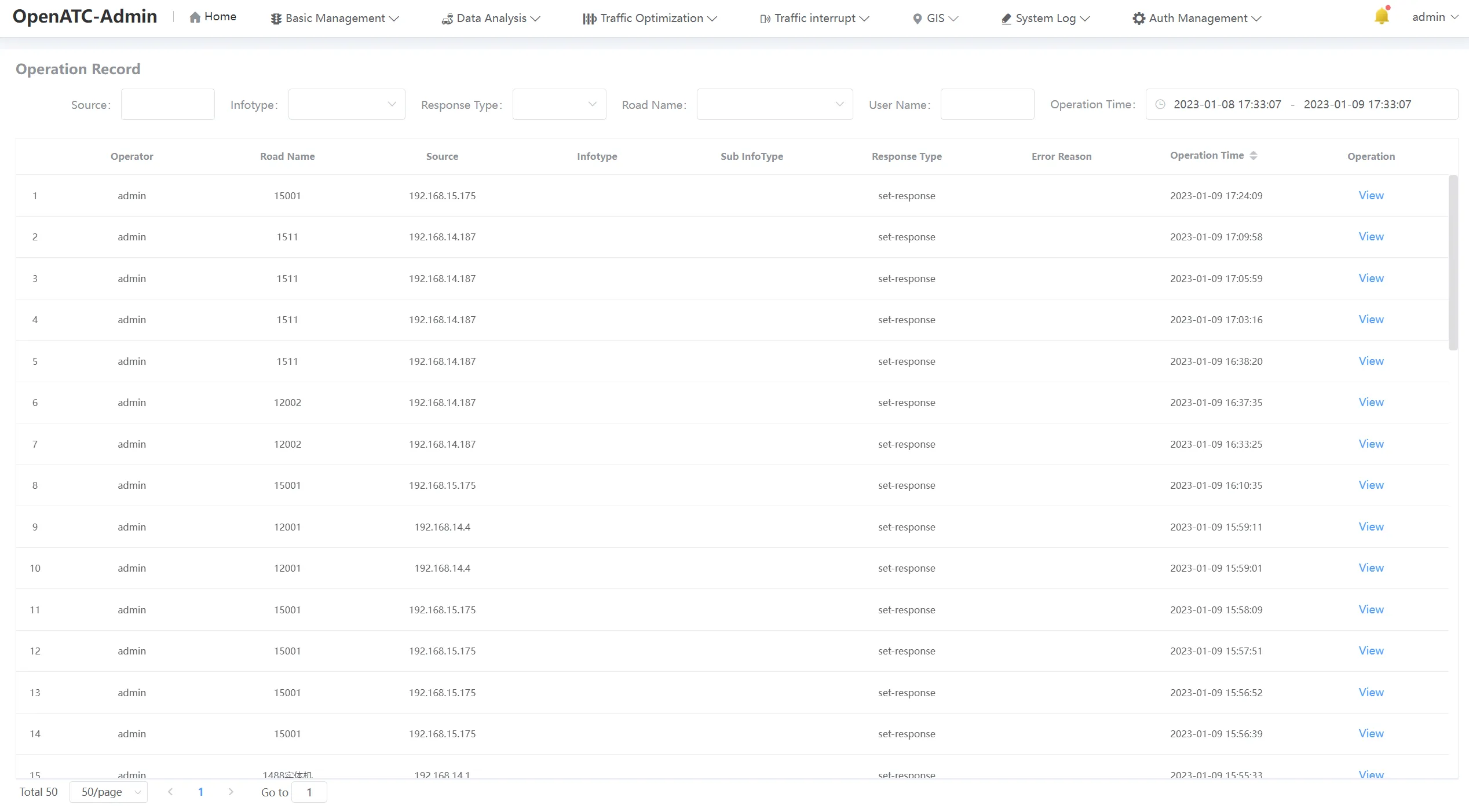View record 6 at 16:37:35
The image size is (1469, 812).
coord(1371,402)
